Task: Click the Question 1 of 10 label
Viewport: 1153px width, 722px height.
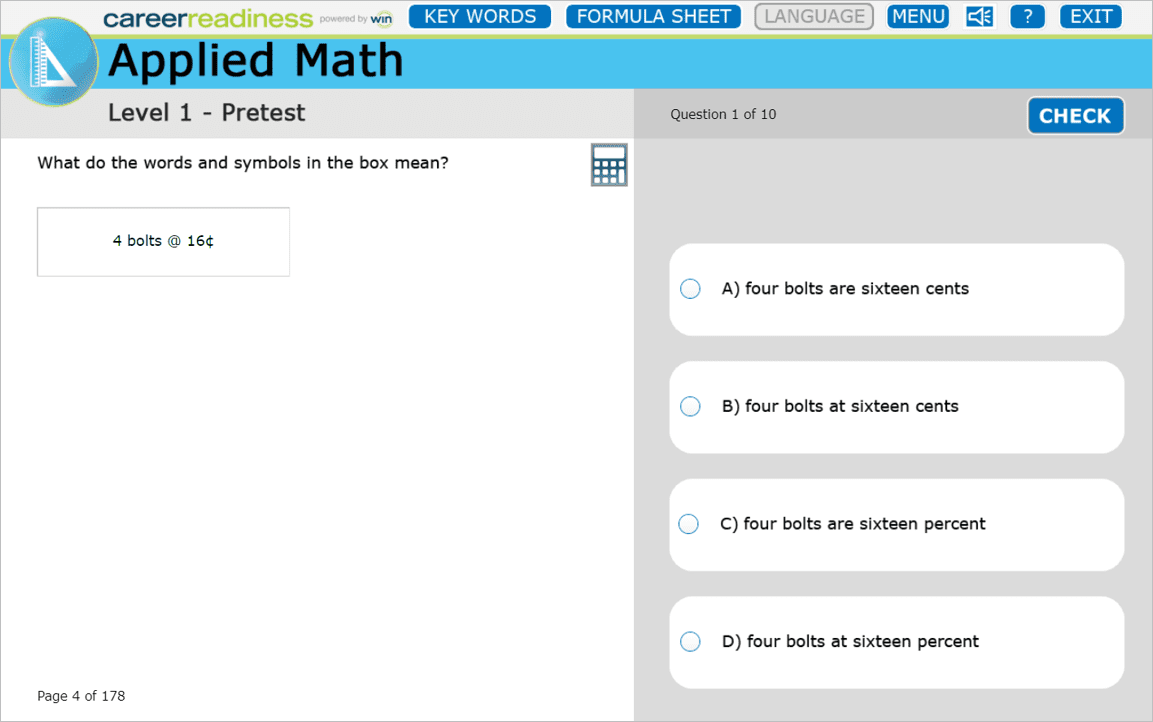Action: click(723, 114)
